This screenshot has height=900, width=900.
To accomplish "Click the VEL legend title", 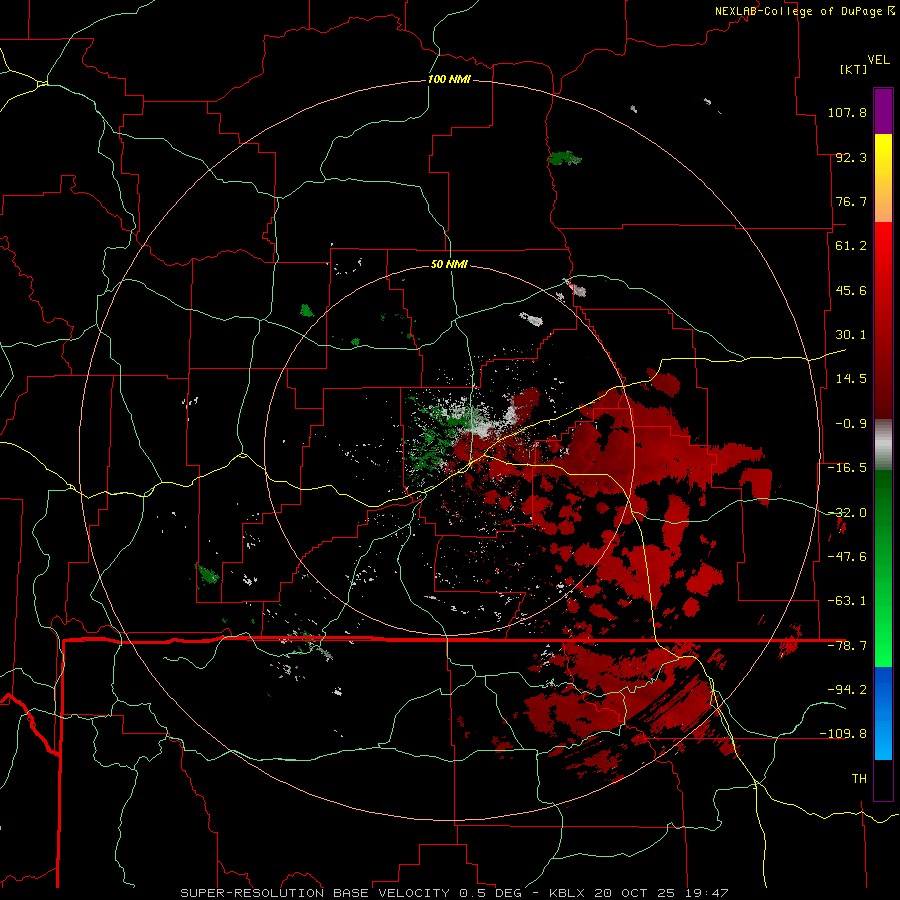I will [878, 60].
